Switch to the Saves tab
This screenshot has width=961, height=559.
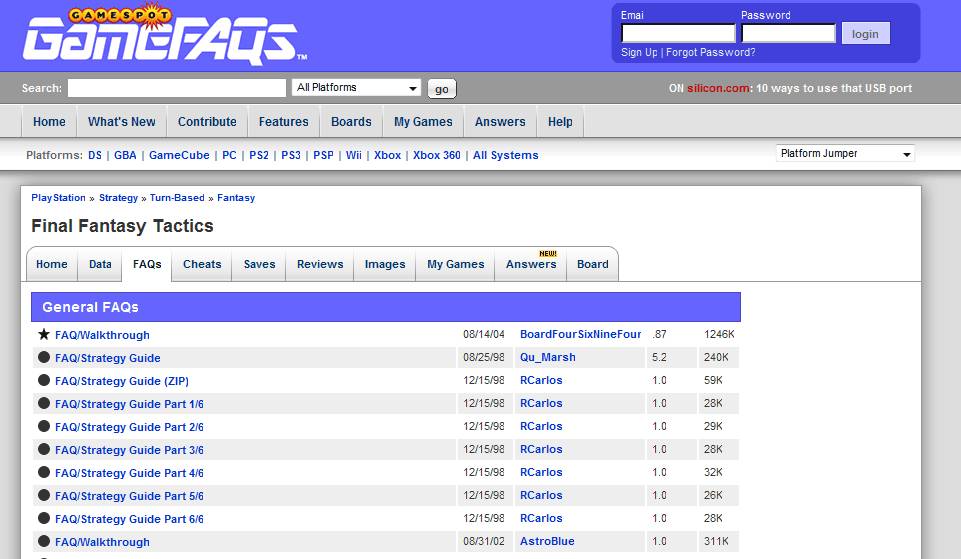tap(259, 264)
